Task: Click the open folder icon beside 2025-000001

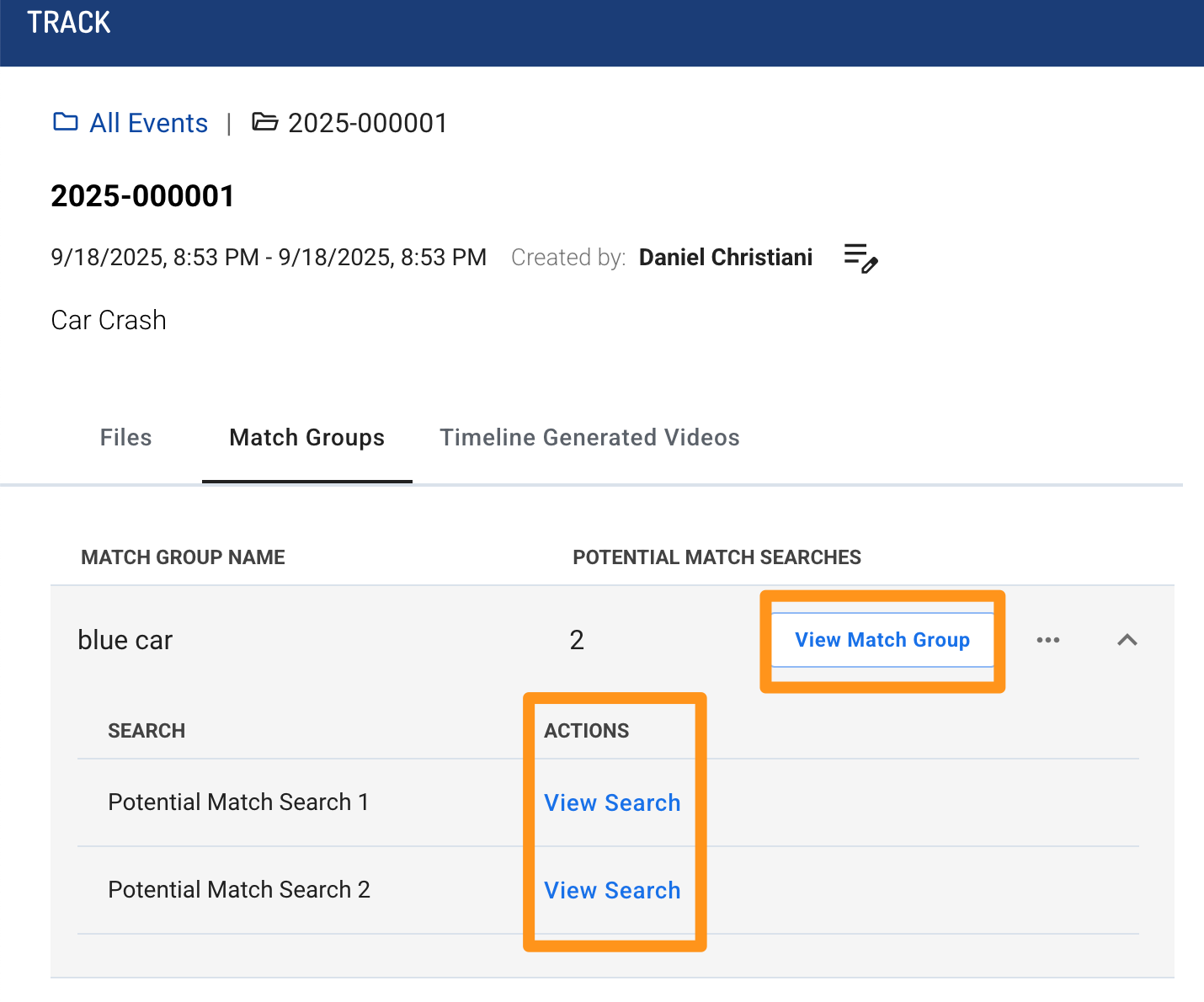Action: (x=265, y=122)
